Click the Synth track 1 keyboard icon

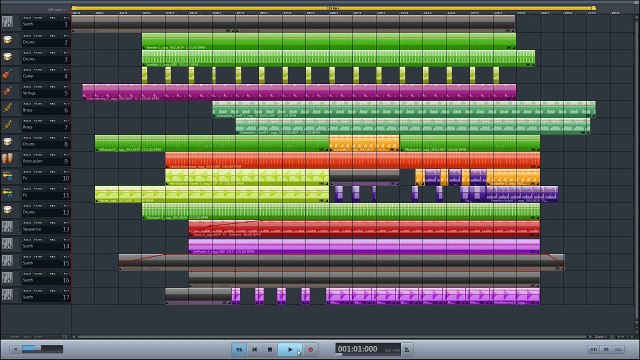click(x=7, y=22)
